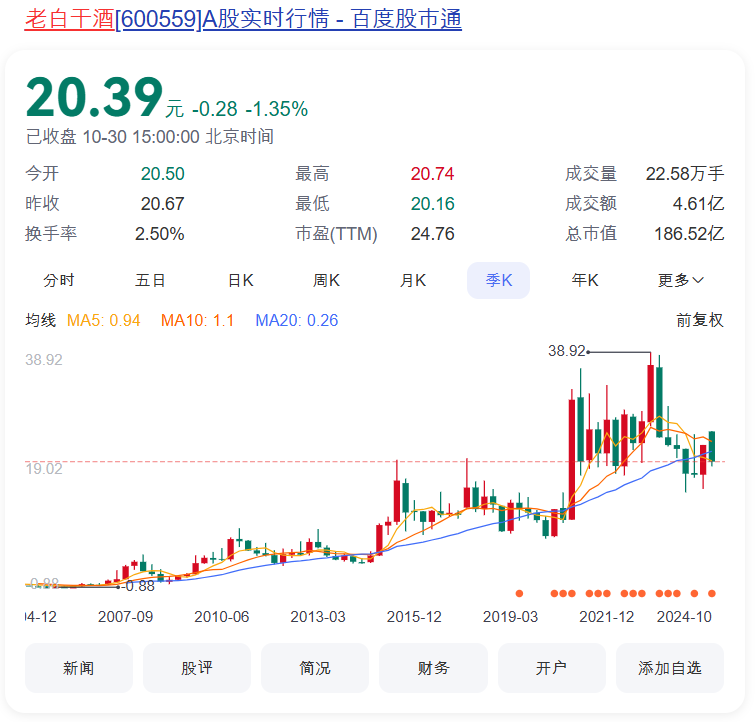The image size is (755, 722).
Task: Click the MA20: 0.26 indicator label
Action: click(297, 320)
